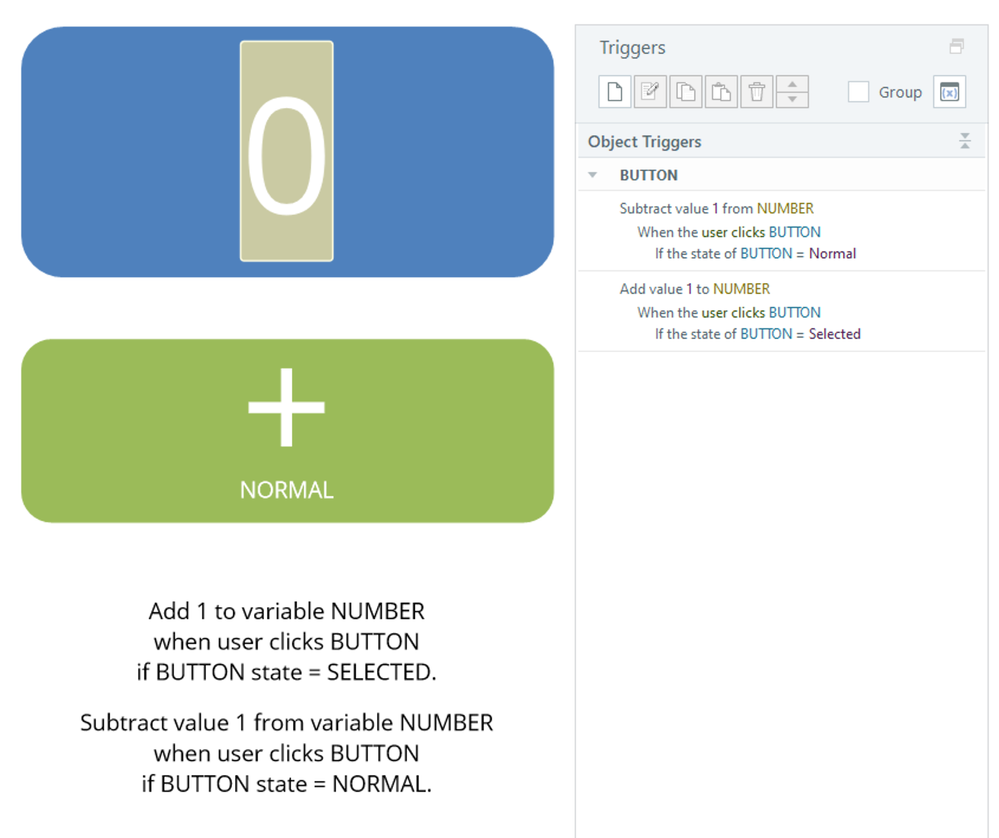Select the 'Add 1 to variable NUMBER' text block
Viewport: 999px width, 838px height.
[287, 641]
